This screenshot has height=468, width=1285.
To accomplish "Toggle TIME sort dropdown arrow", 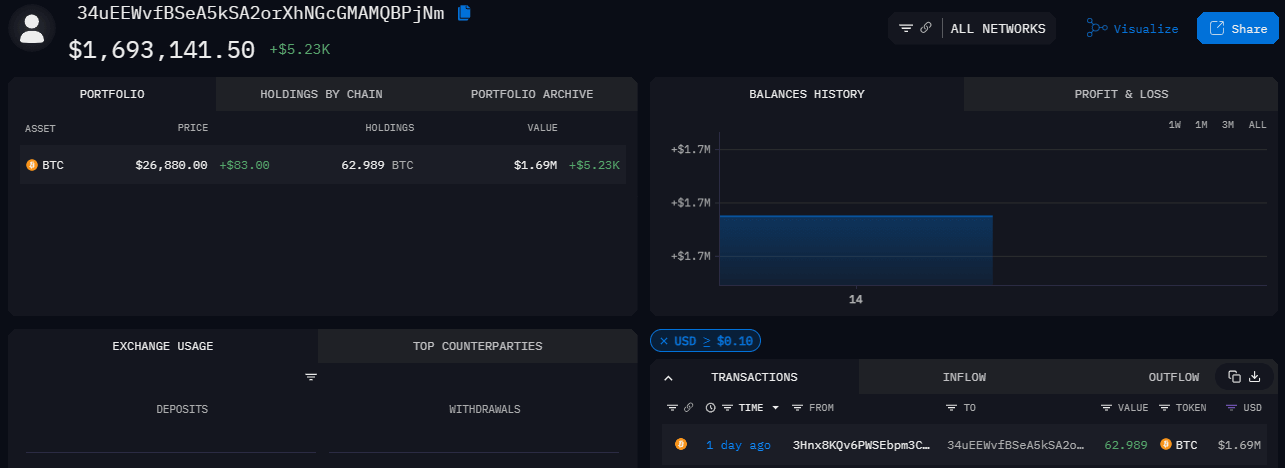I will [775, 408].
